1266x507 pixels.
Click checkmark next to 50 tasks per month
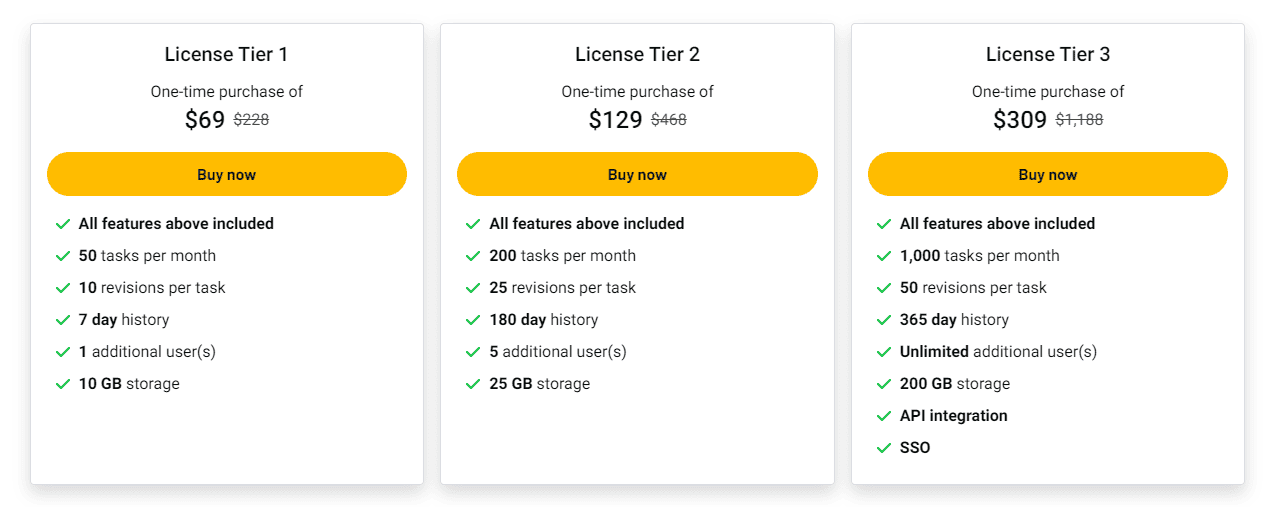click(63, 256)
